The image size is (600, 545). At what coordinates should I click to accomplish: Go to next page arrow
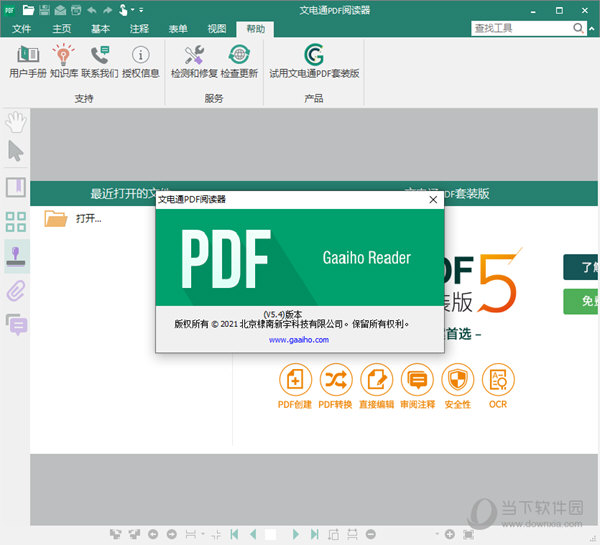pos(295,534)
